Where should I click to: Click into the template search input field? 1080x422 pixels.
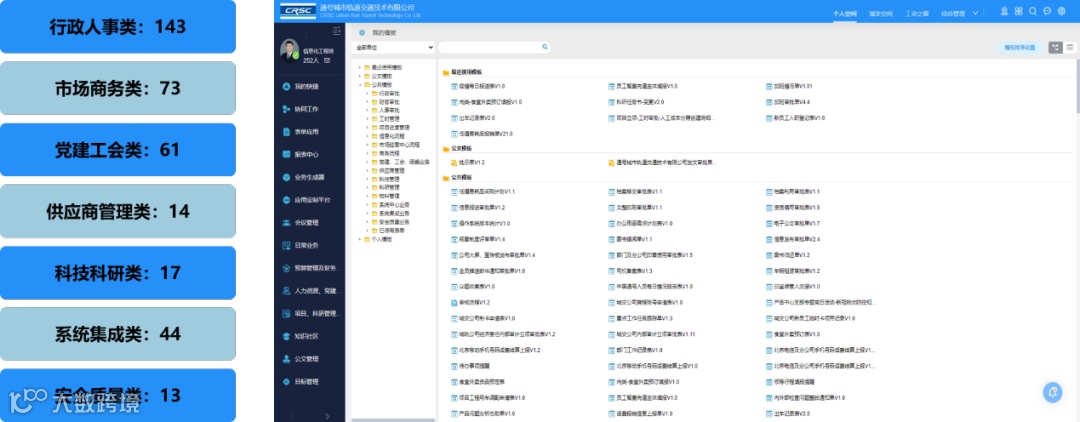point(490,48)
